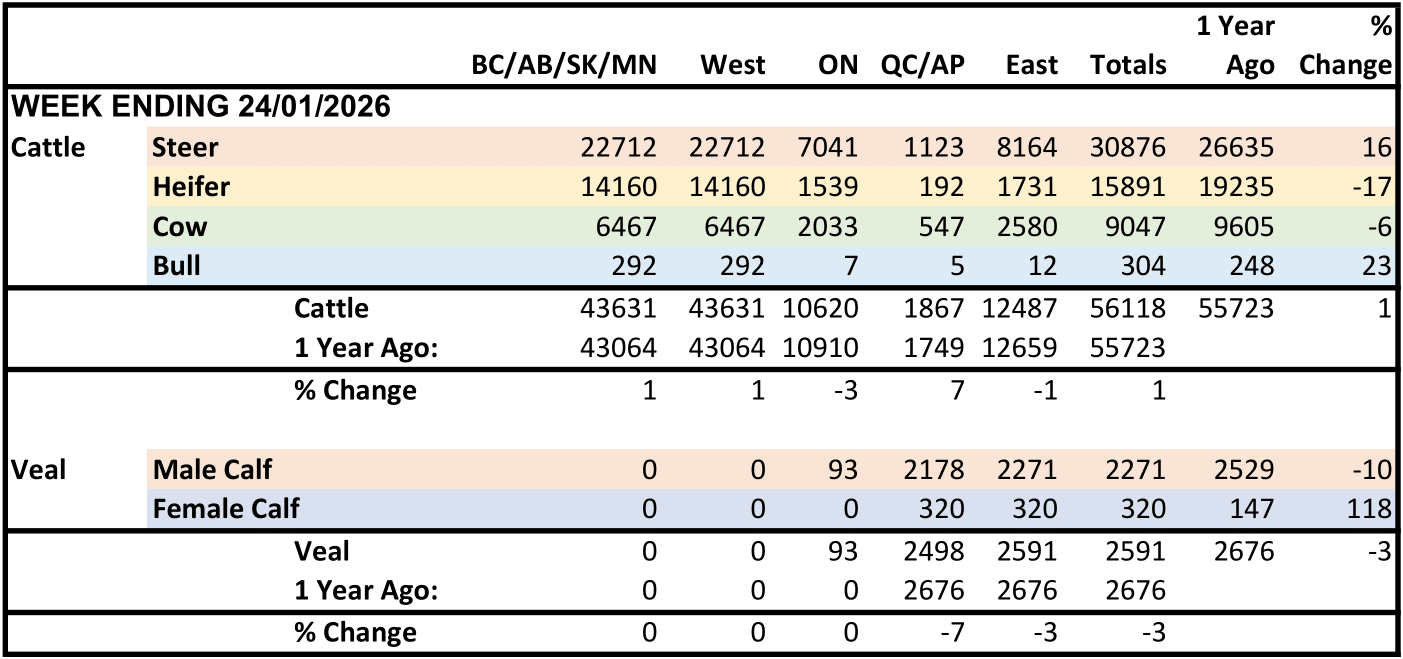Select the Female Calf row label

[226, 508]
